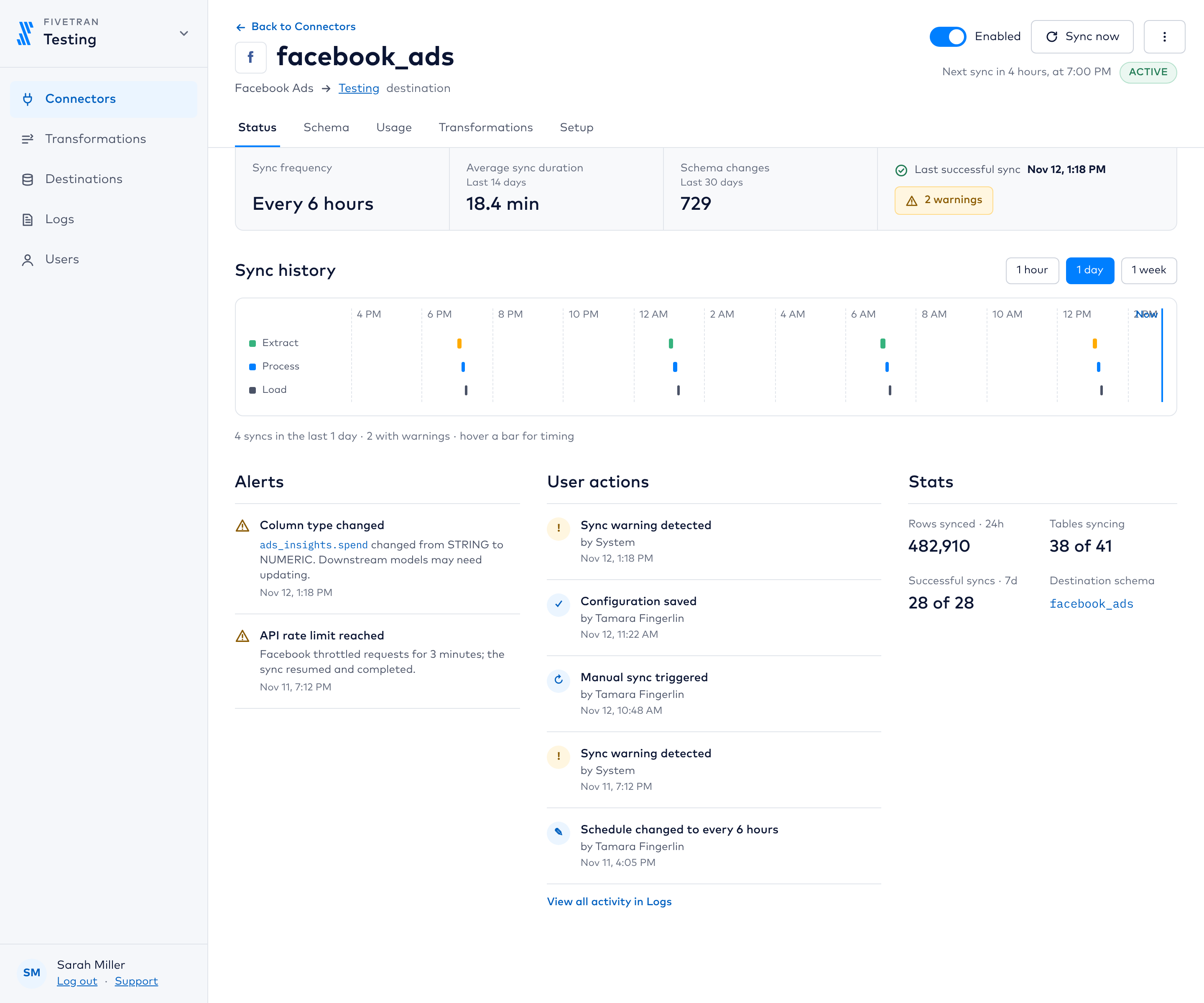Viewport: 1204px width, 1003px height.
Task: Click the green Extract bar near 12 AM
Action: 671,343
